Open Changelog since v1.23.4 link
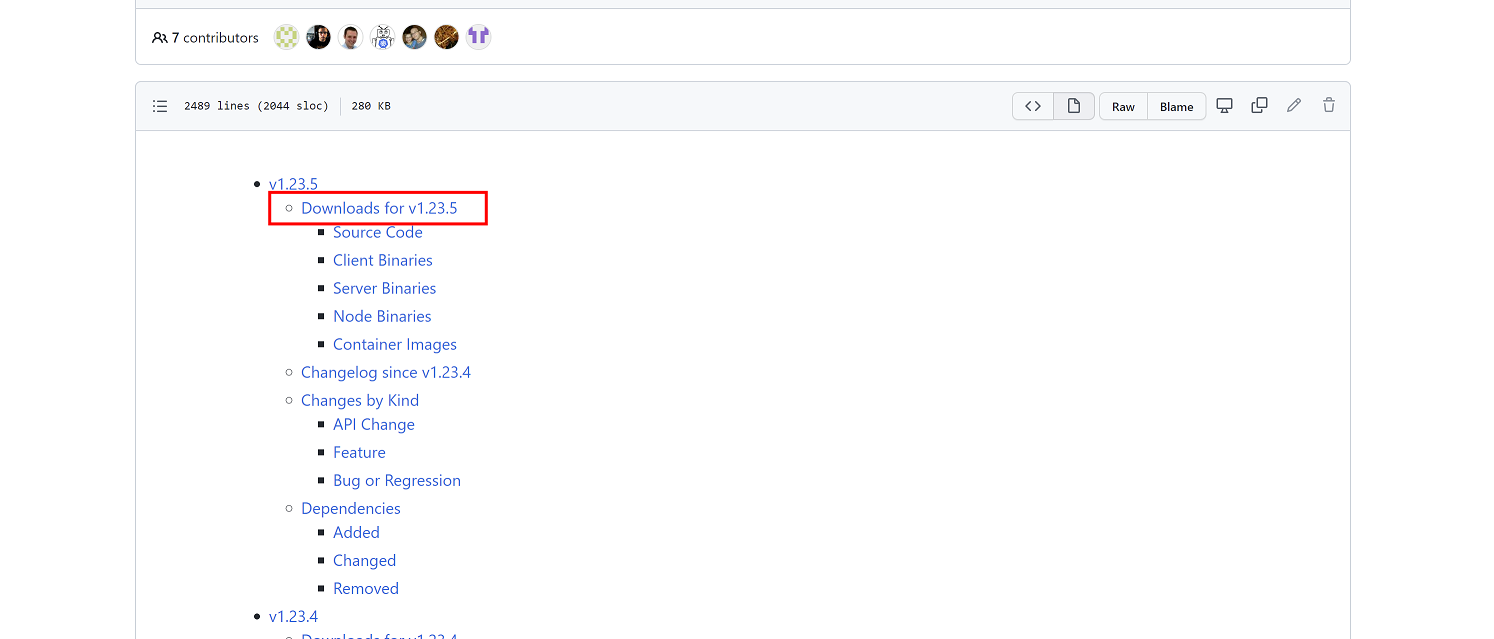Viewport: 1494px width, 639px height. [386, 372]
